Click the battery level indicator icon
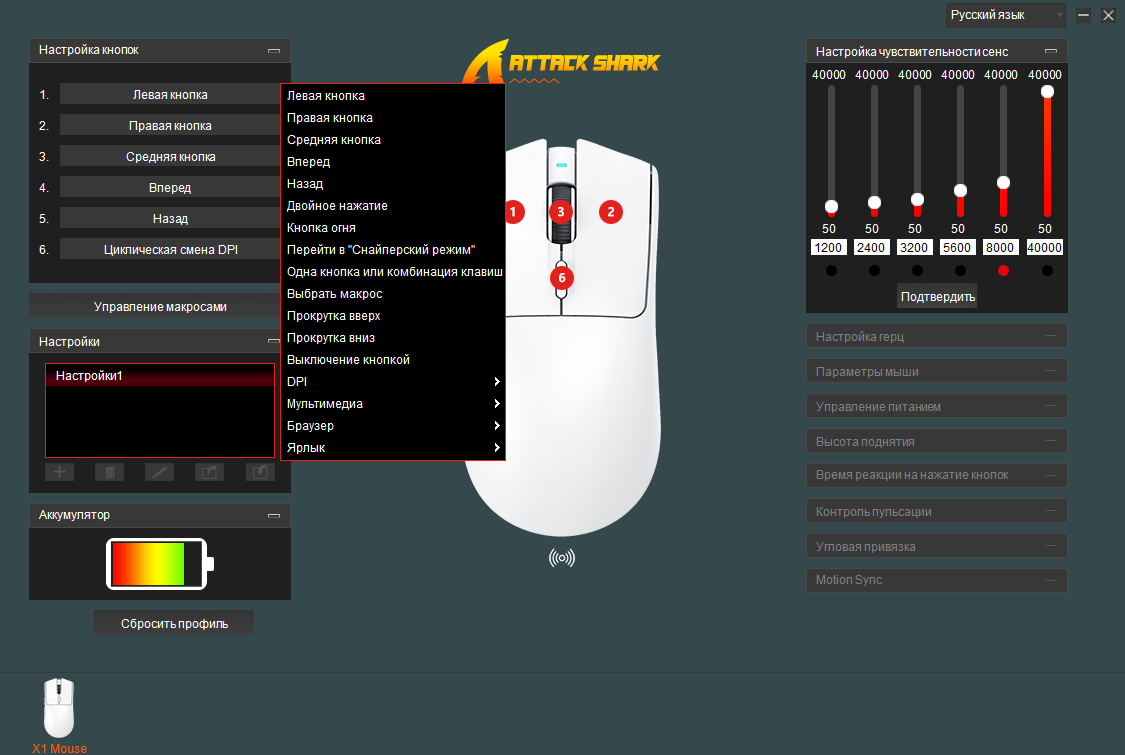The height and width of the screenshot is (755, 1125). (160, 563)
